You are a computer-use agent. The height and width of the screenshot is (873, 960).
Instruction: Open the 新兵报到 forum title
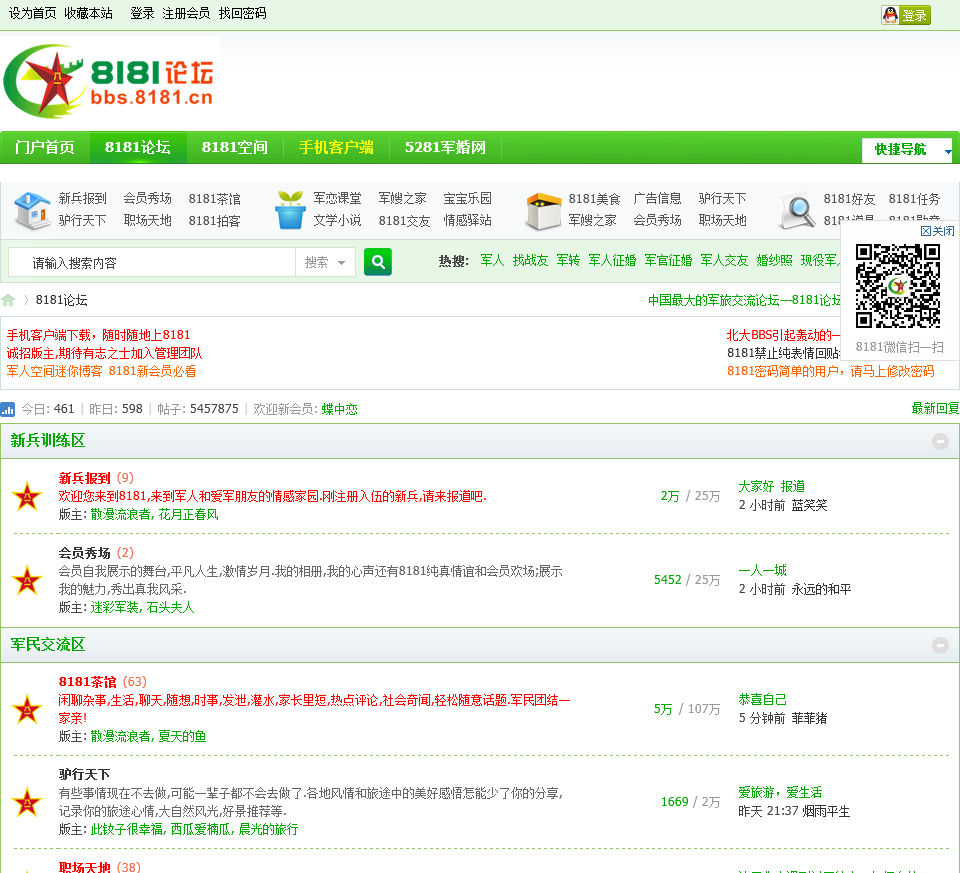[84, 478]
